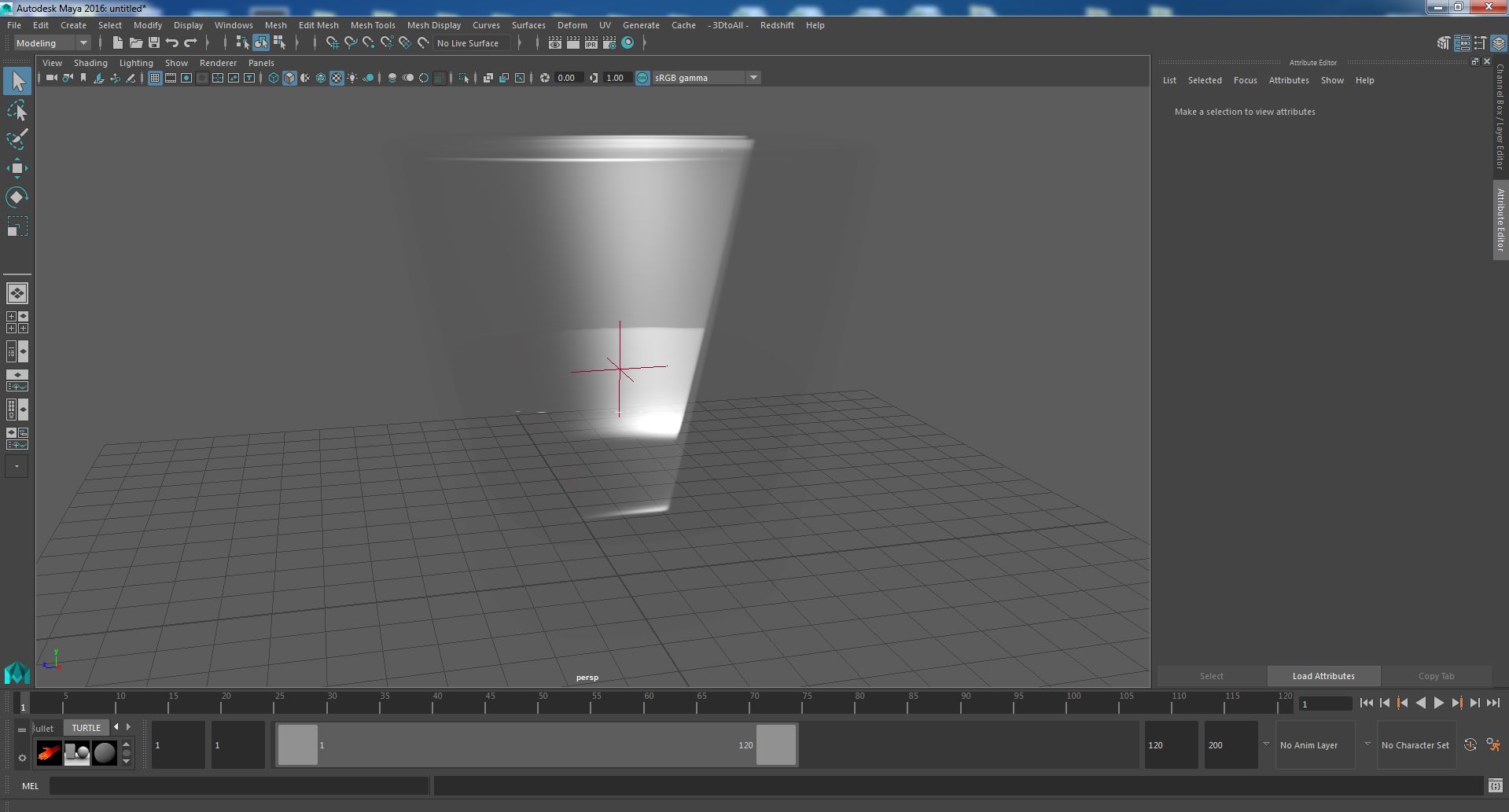Open a scene file with the folder icon
Viewport: 1509px width, 812px height.
(136, 43)
